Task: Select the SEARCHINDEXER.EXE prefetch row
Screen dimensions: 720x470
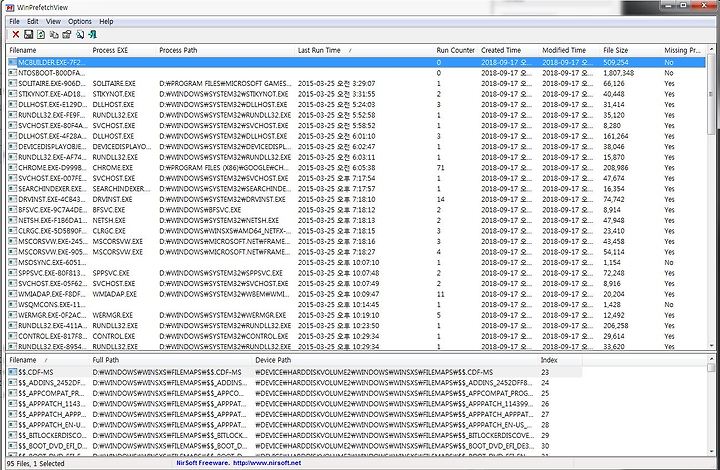Action: click(x=356, y=189)
